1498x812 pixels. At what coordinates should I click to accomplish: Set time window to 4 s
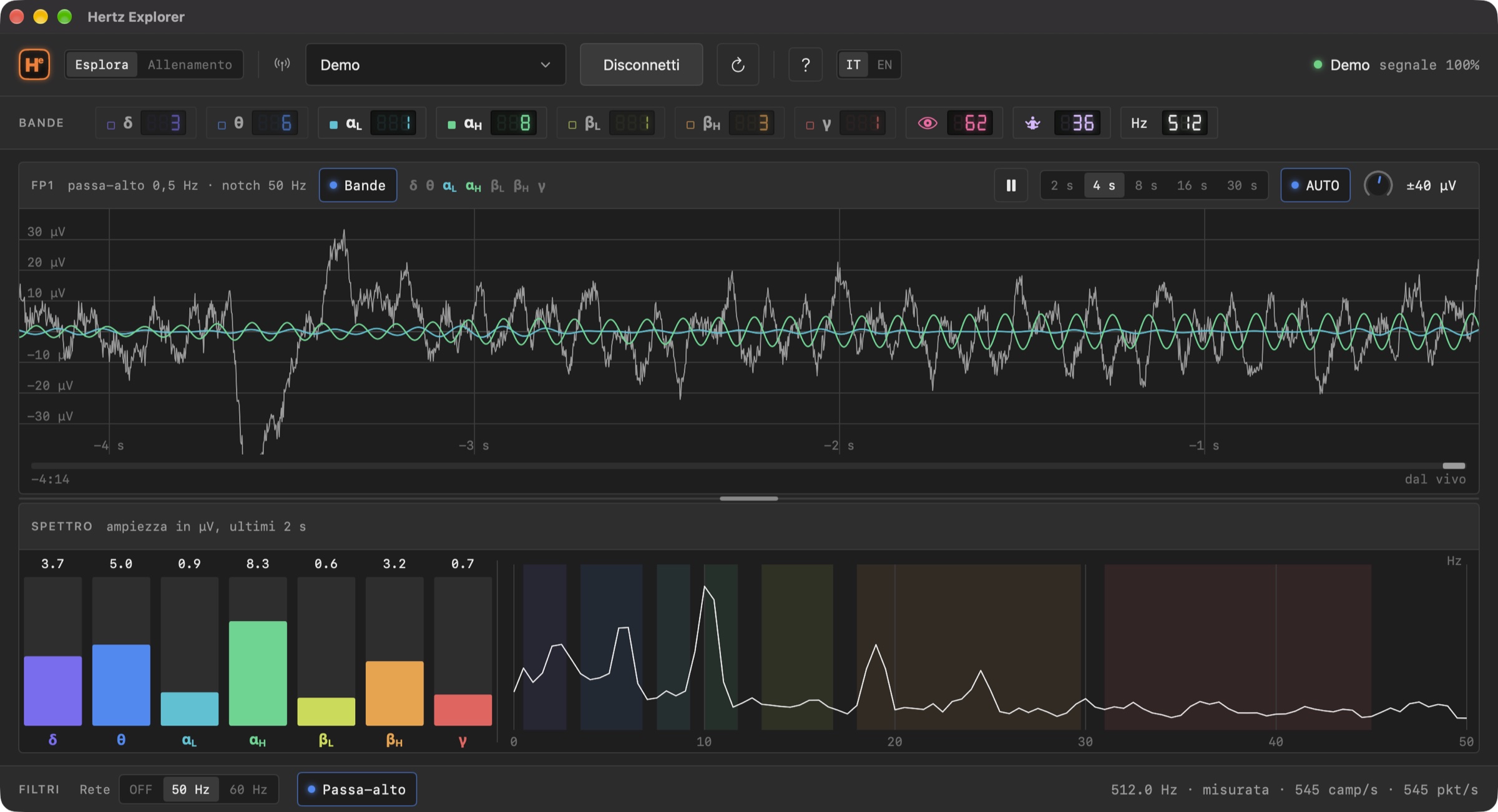click(x=1104, y=185)
